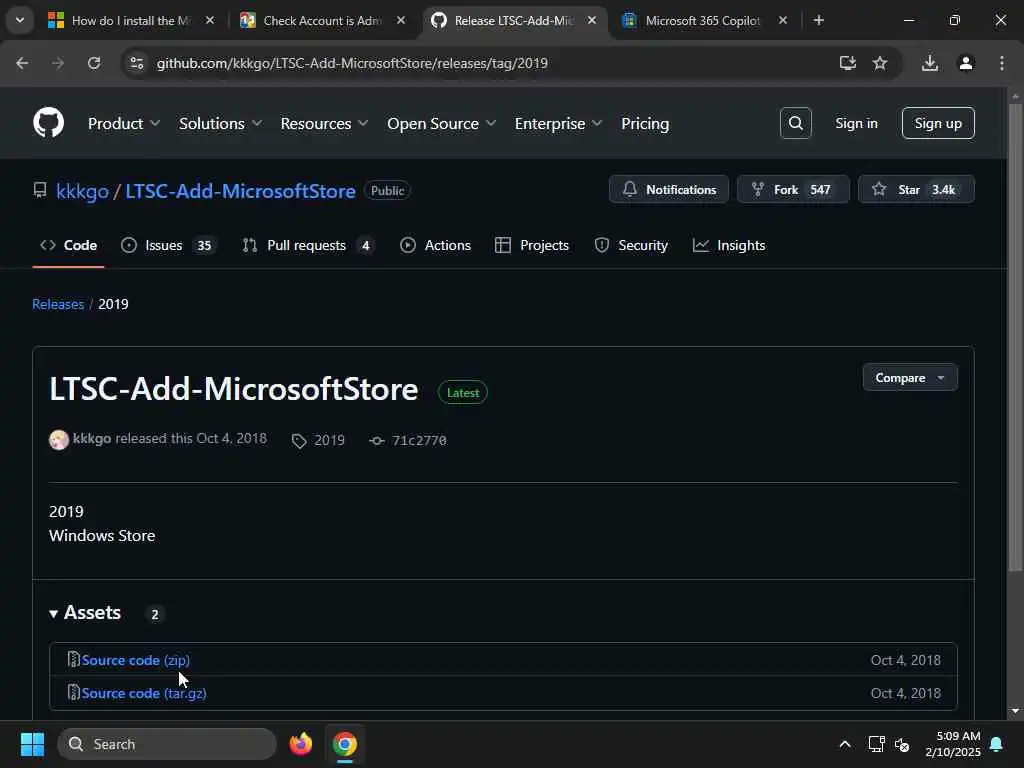1024x768 pixels.
Task: Expand the Solutions menu
Action: pyautogui.click(x=220, y=123)
